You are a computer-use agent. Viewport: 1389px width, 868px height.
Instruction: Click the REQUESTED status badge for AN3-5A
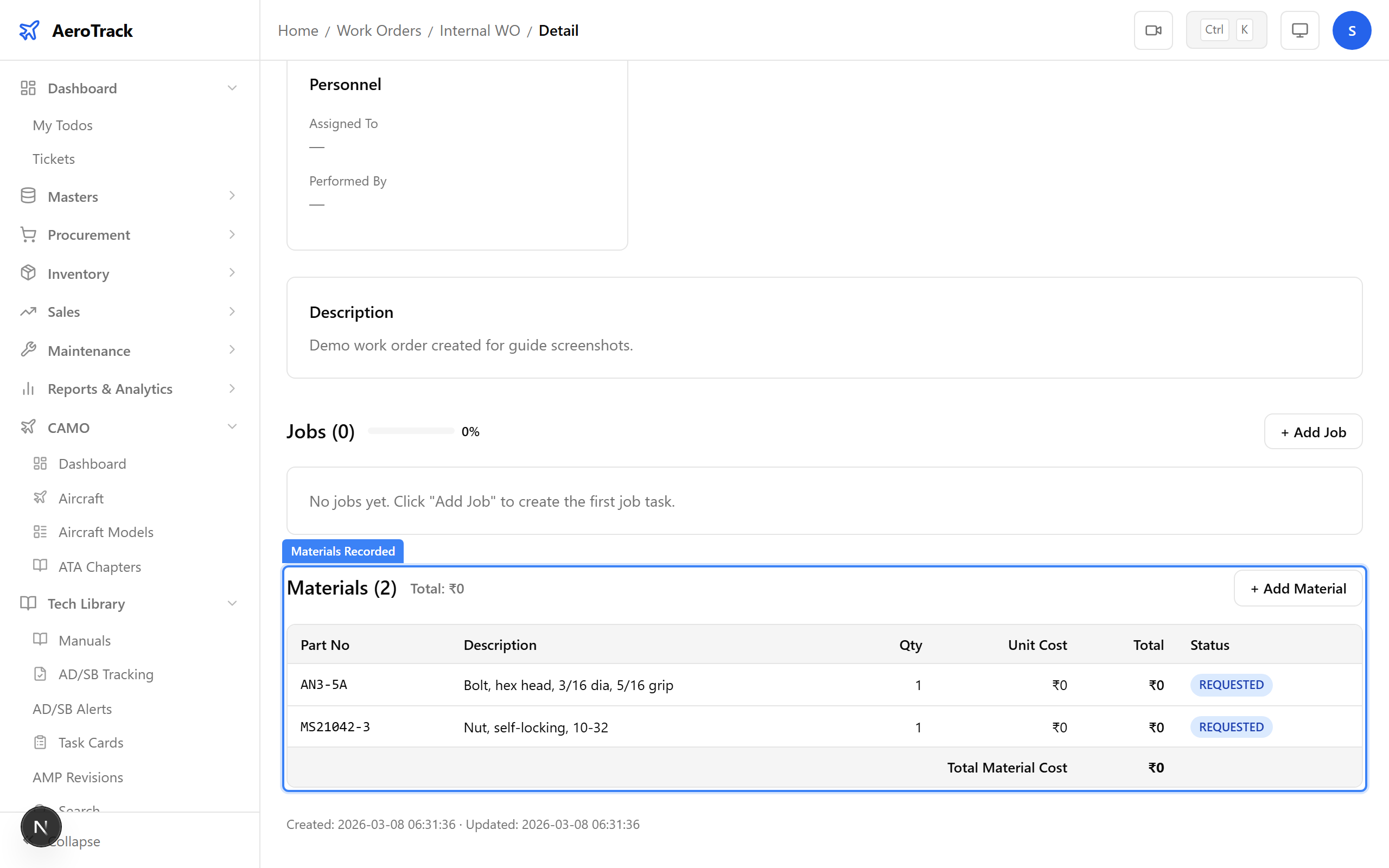(x=1231, y=684)
